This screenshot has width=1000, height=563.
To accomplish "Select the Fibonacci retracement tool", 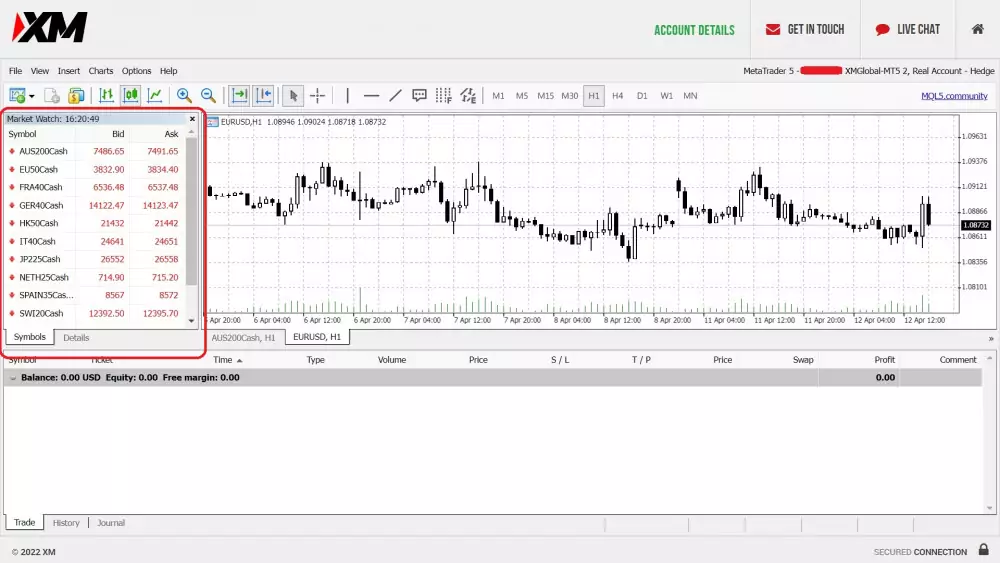I will [x=443, y=96].
